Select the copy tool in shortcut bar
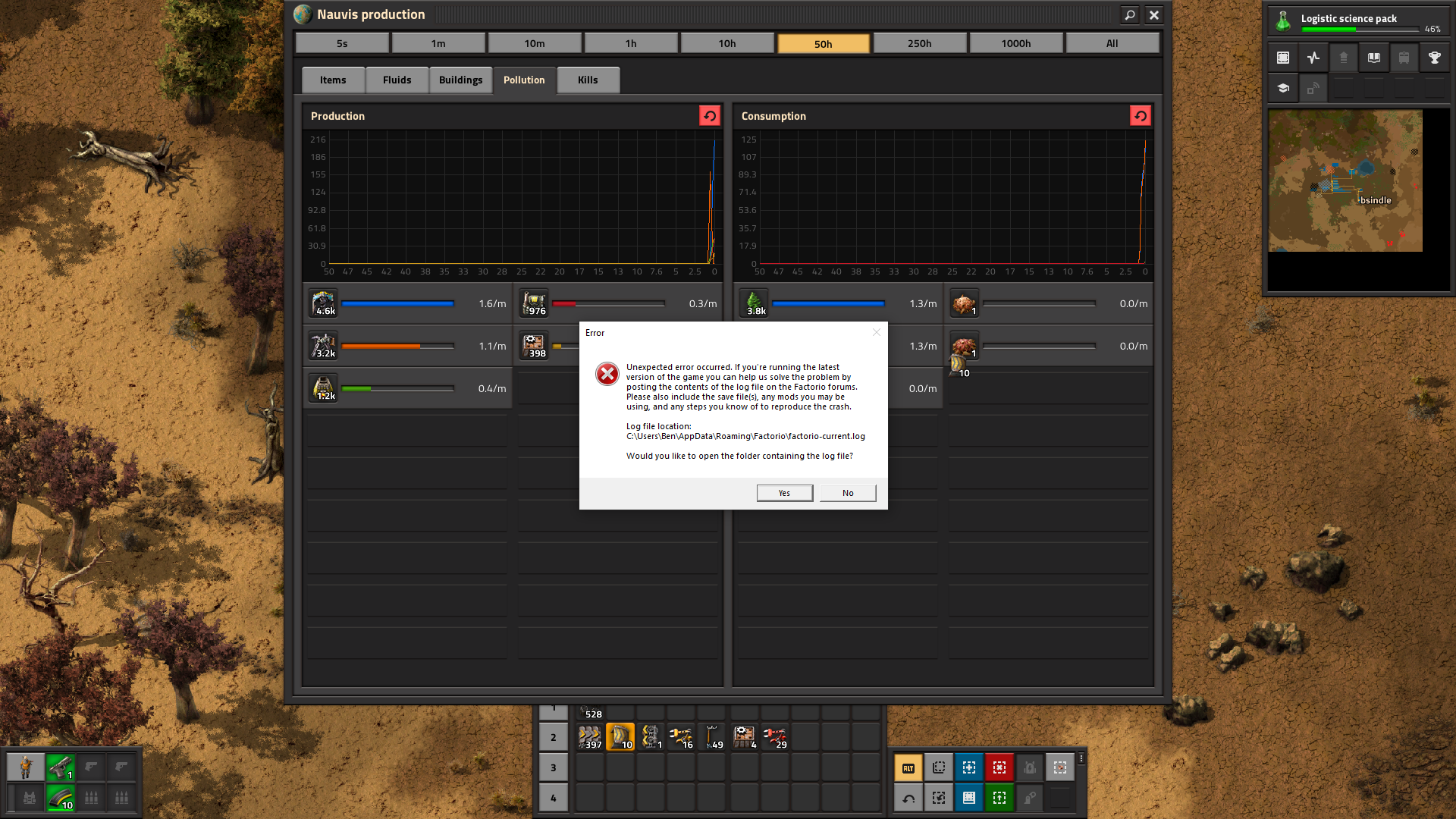Screen dimensions: 1456x819 point(939,767)
